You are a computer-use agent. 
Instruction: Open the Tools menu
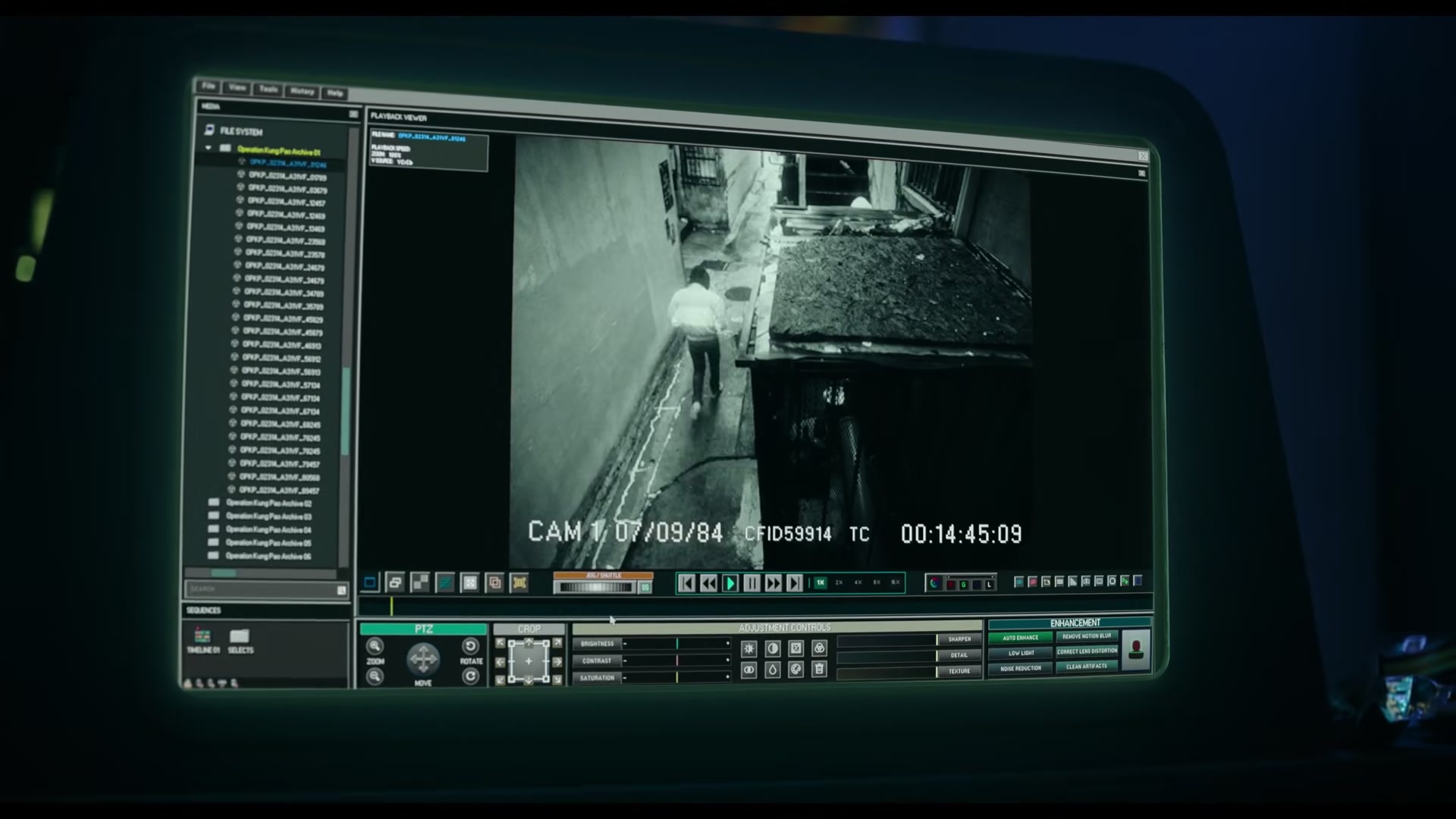tap(268, 89)
